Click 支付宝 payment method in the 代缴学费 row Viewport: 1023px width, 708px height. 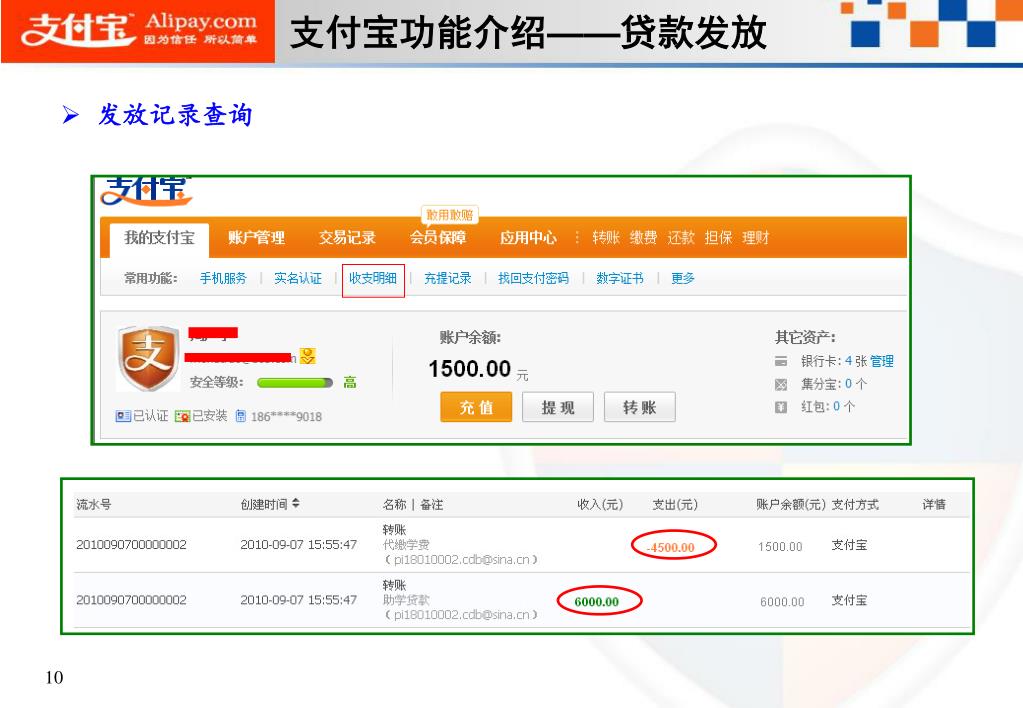tap(849, 545)
